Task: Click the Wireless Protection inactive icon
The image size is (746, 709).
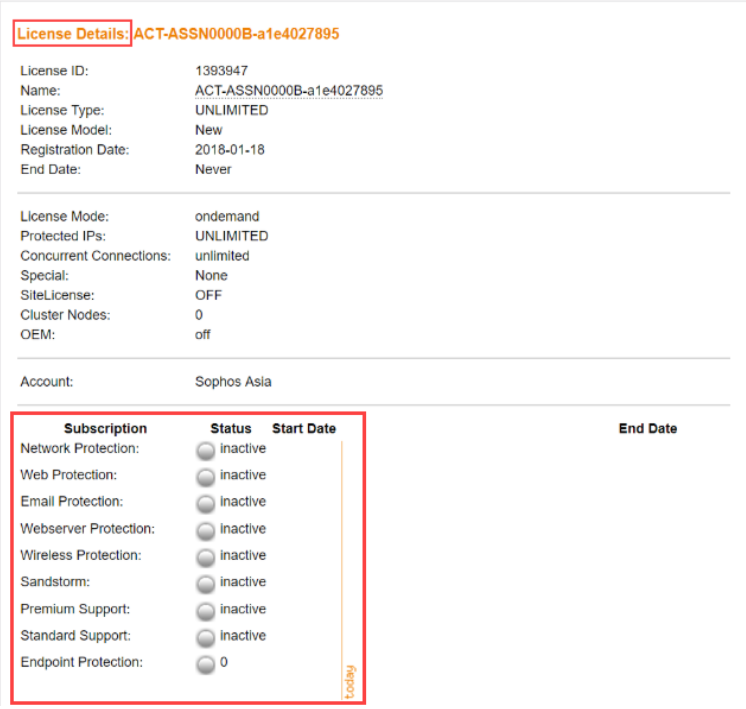Action: click(x=205, y=557)
